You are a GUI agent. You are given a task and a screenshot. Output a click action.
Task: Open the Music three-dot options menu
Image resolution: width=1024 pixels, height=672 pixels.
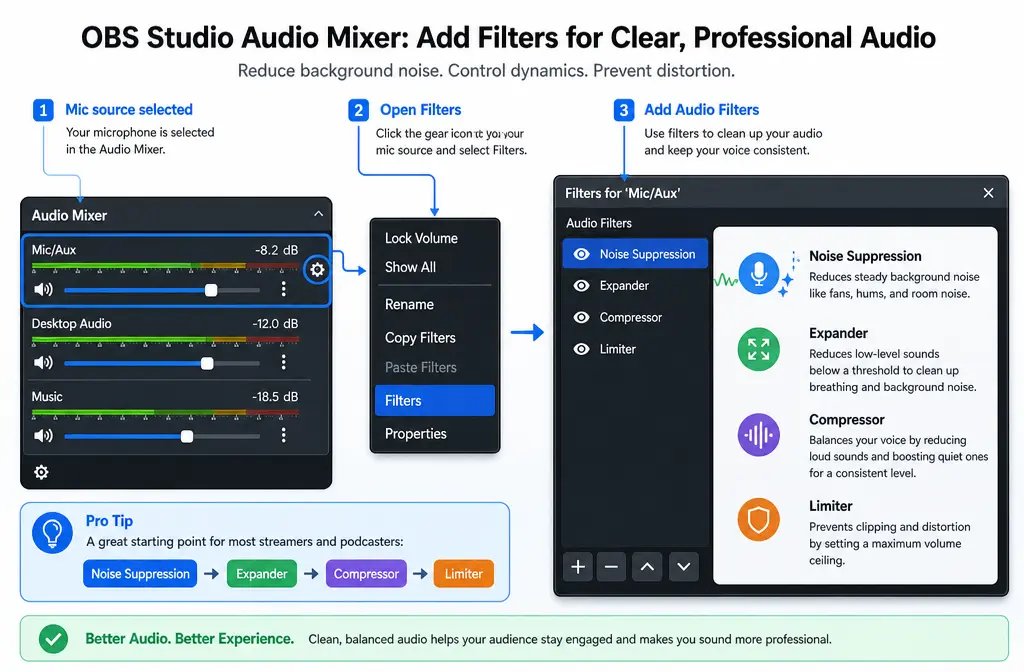283,436
